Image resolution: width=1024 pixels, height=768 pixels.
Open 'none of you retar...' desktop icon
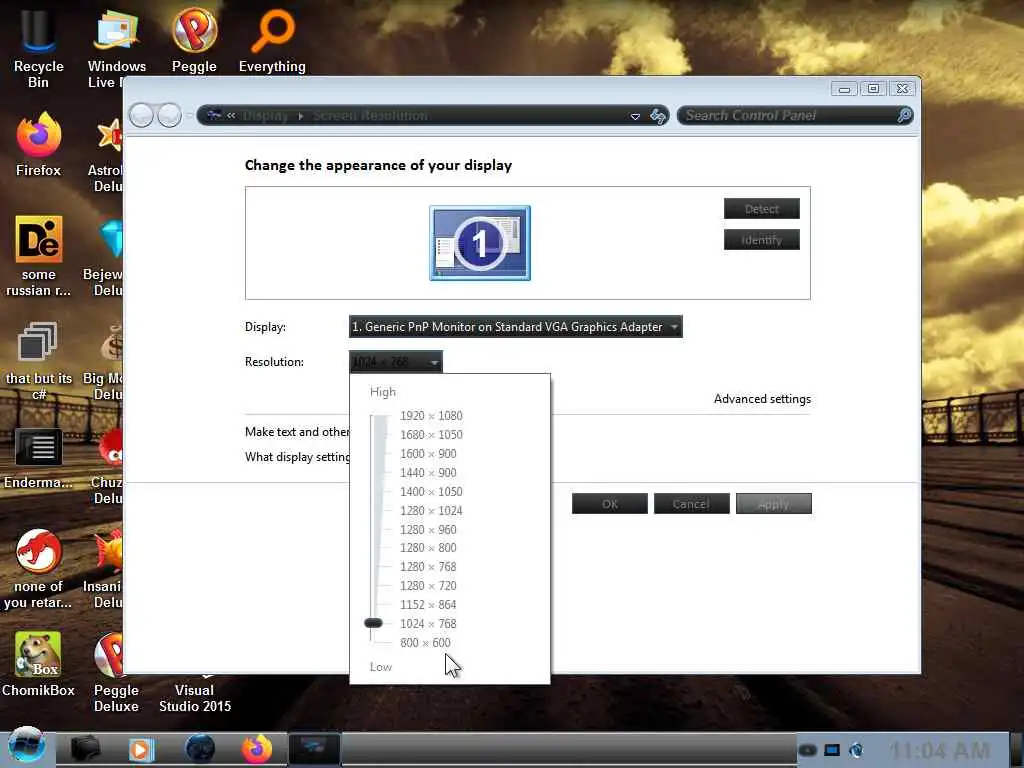pos(38,568)
